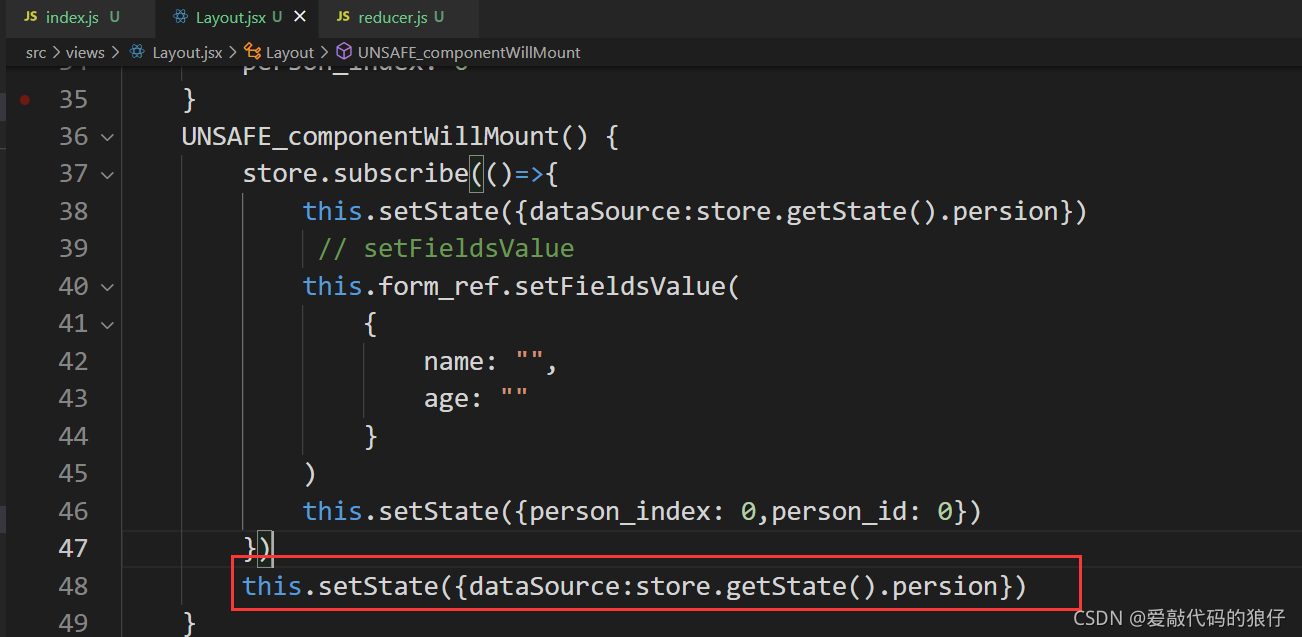
Task: Click the chevron separator after views in breadcrumb
Action: click(x=114, y=52)
